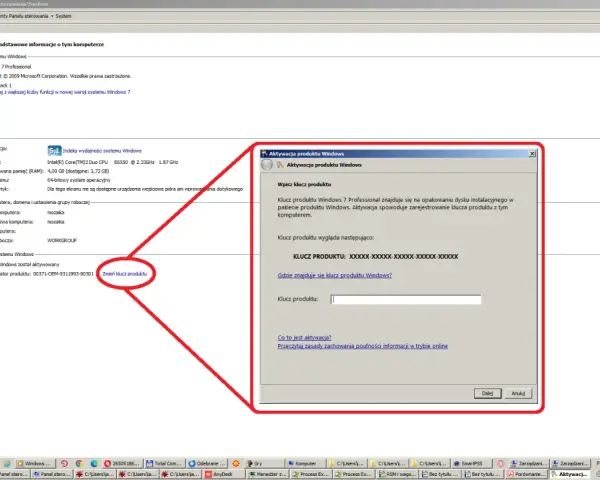Click the round back arrow in activation dialog
The width and height of the screenshot is (600, 480).
(267, 165)
